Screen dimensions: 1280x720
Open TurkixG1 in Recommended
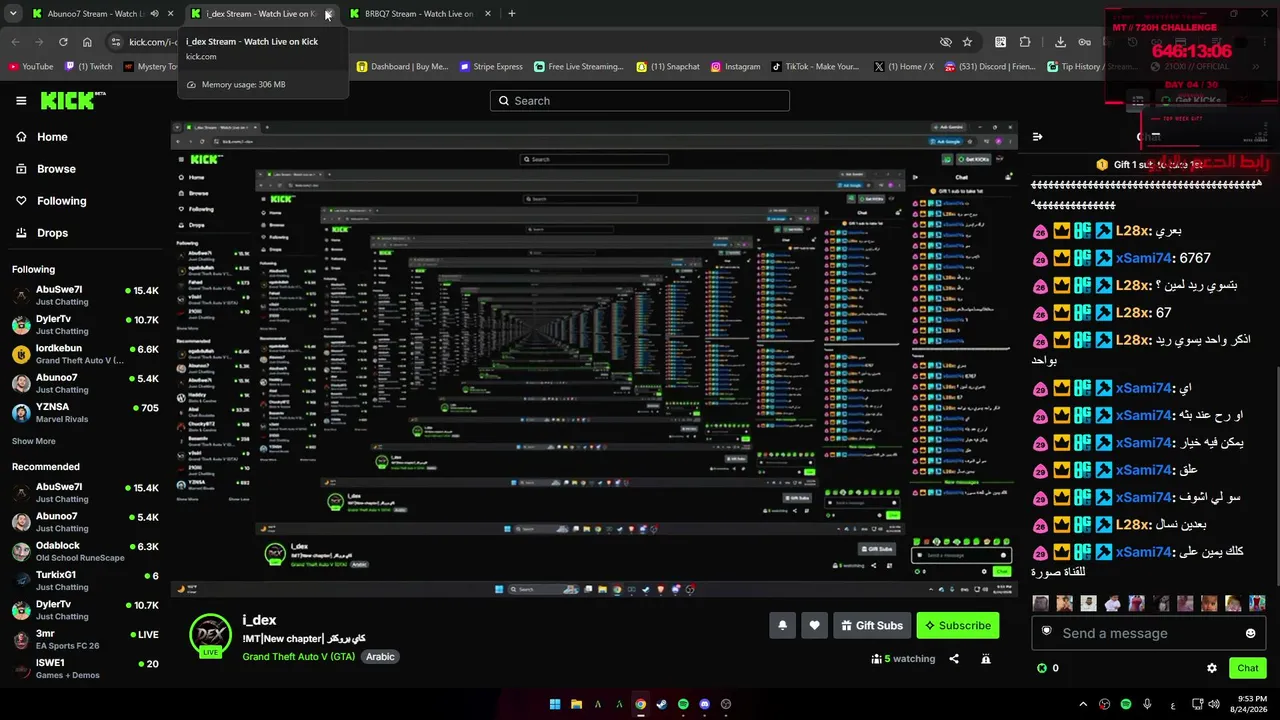coord(86,581)
